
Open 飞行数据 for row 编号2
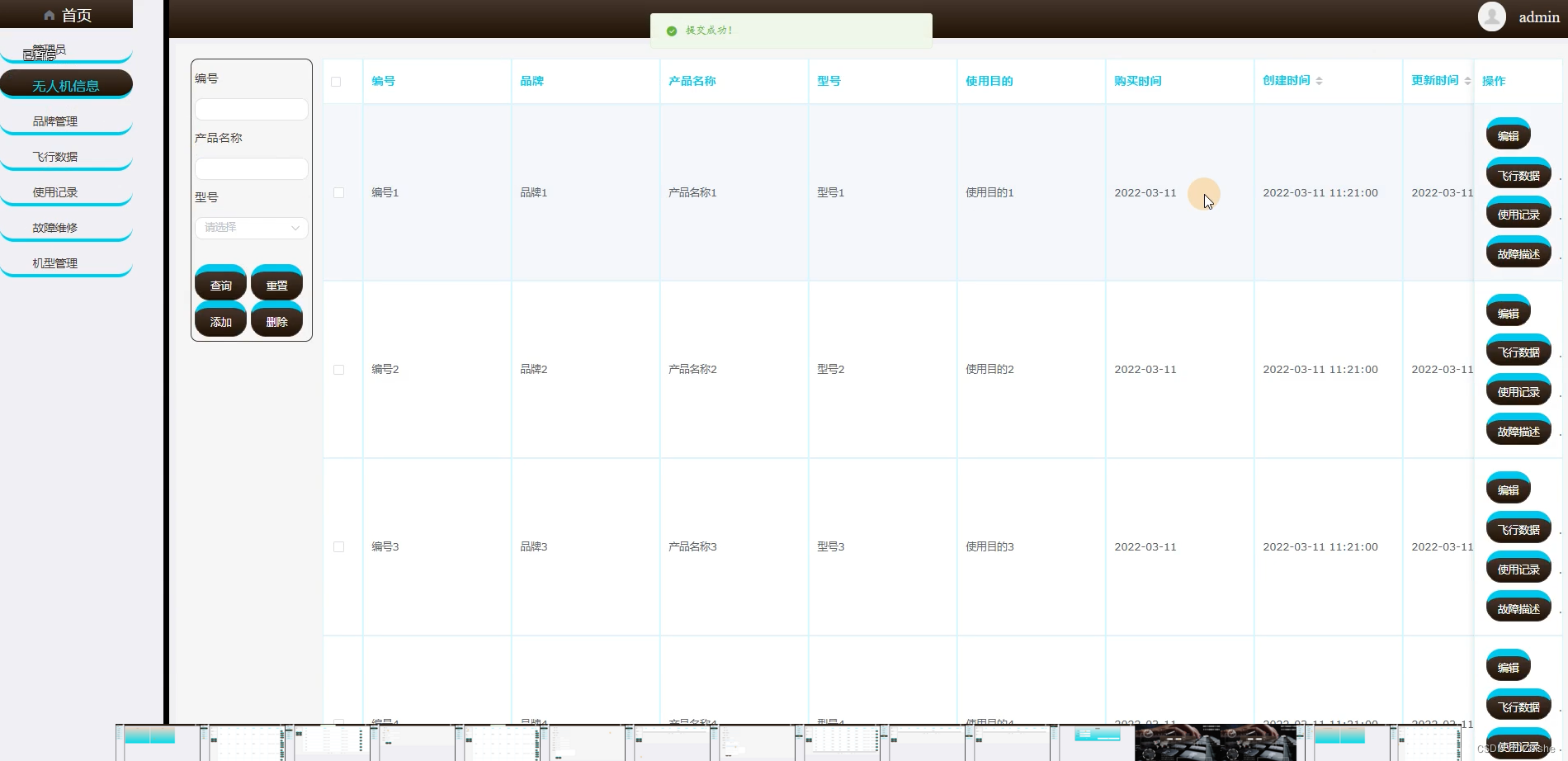(x=1518, y=351)
